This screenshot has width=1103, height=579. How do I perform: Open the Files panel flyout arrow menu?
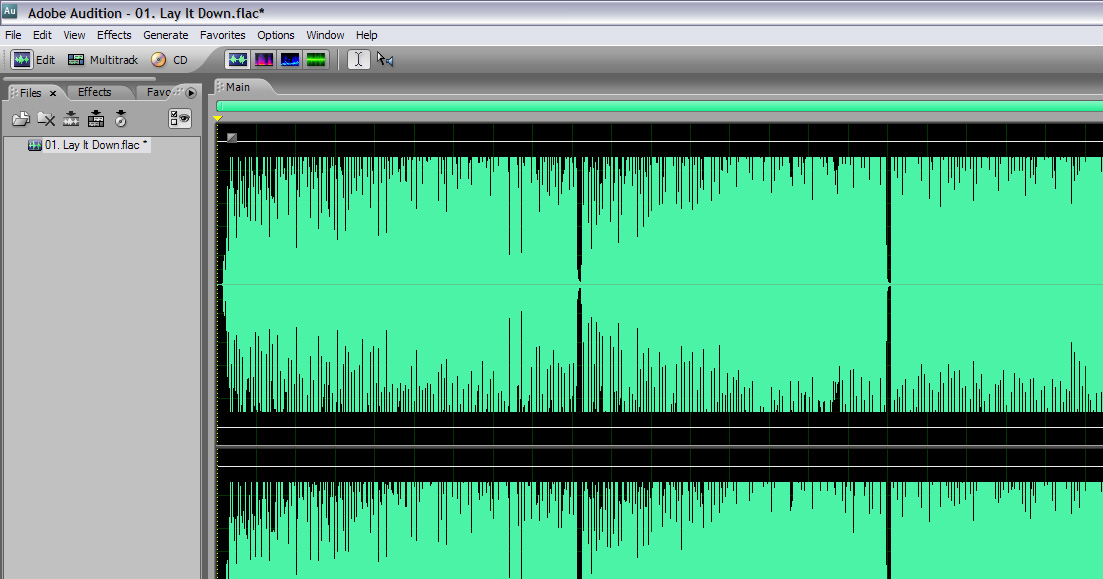click(191, 93)
